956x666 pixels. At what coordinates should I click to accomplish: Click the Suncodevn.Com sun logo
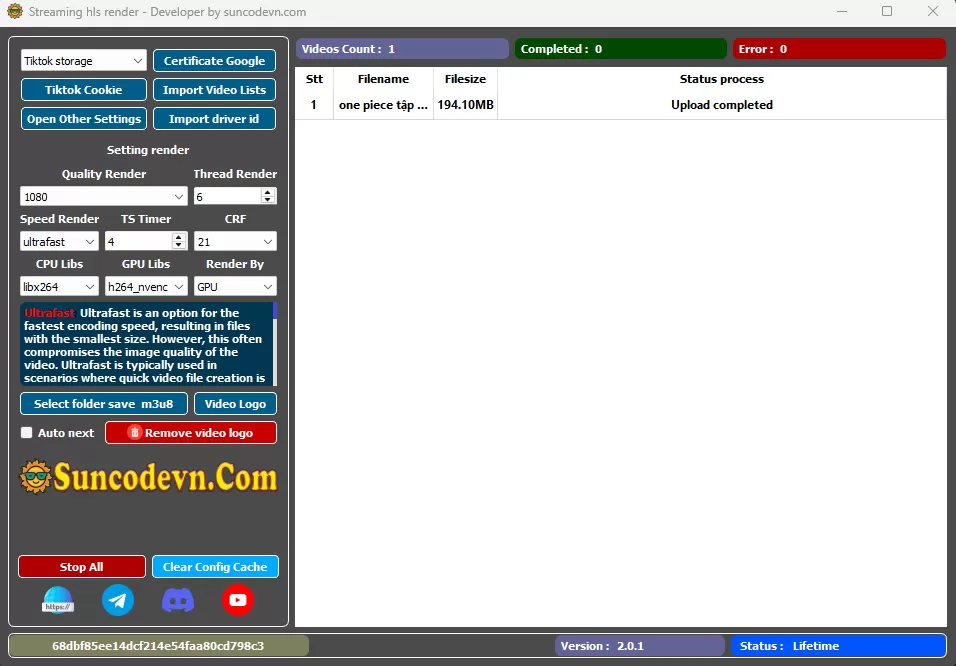pyautogui.click(x=36, y=478)
